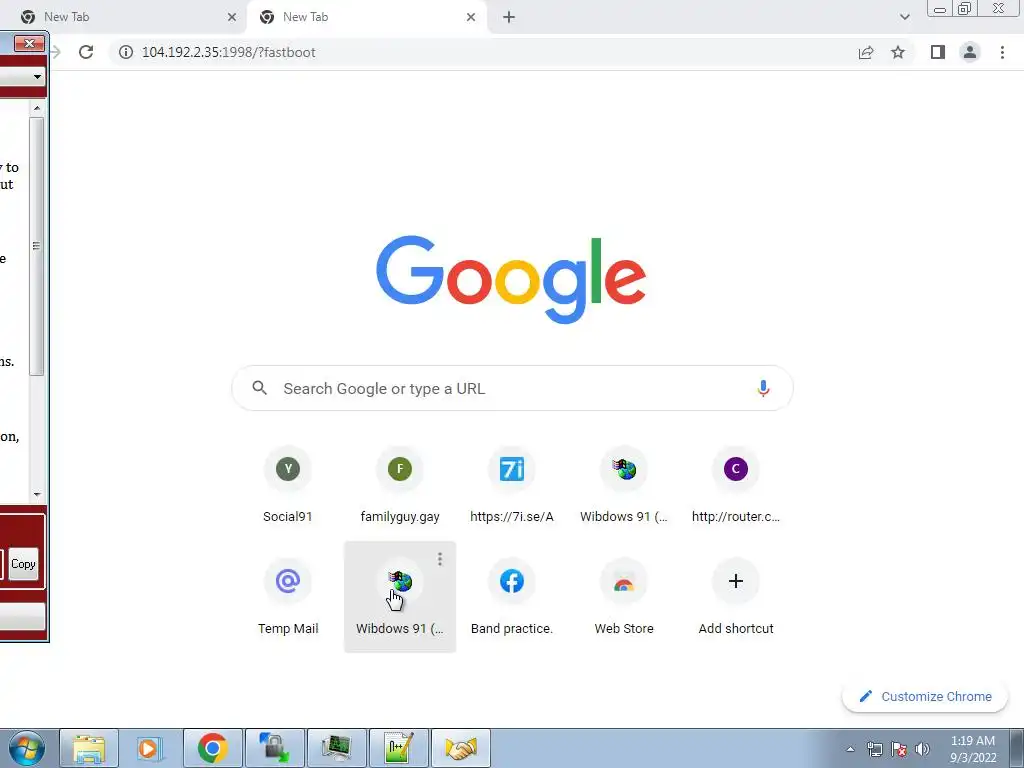Click the address bar URL text
1024x768 pixels.
point(229,52)
